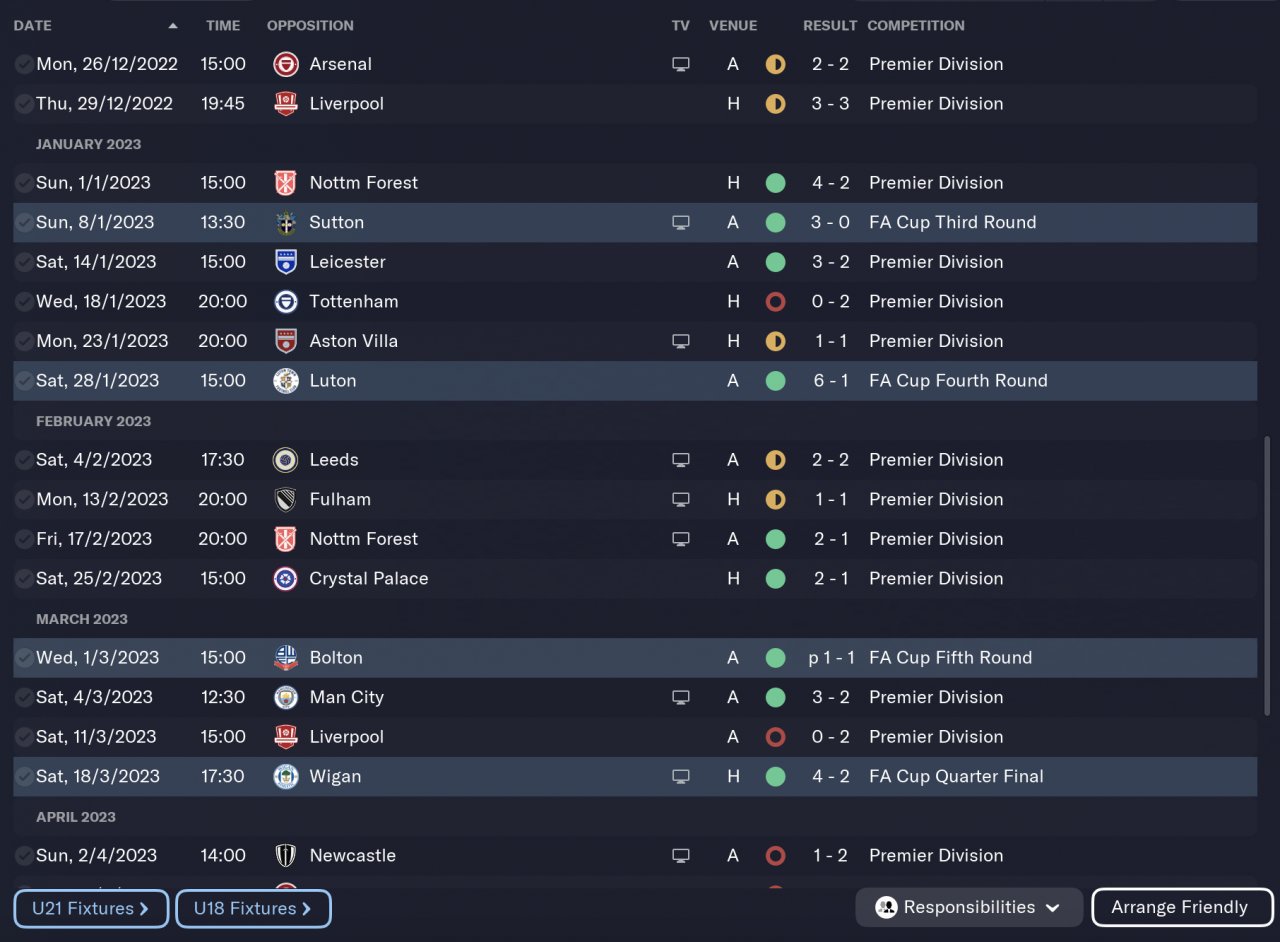The image size is (1280, 942).
Task: Sort by the Competition column header
Action: [916, 25]
